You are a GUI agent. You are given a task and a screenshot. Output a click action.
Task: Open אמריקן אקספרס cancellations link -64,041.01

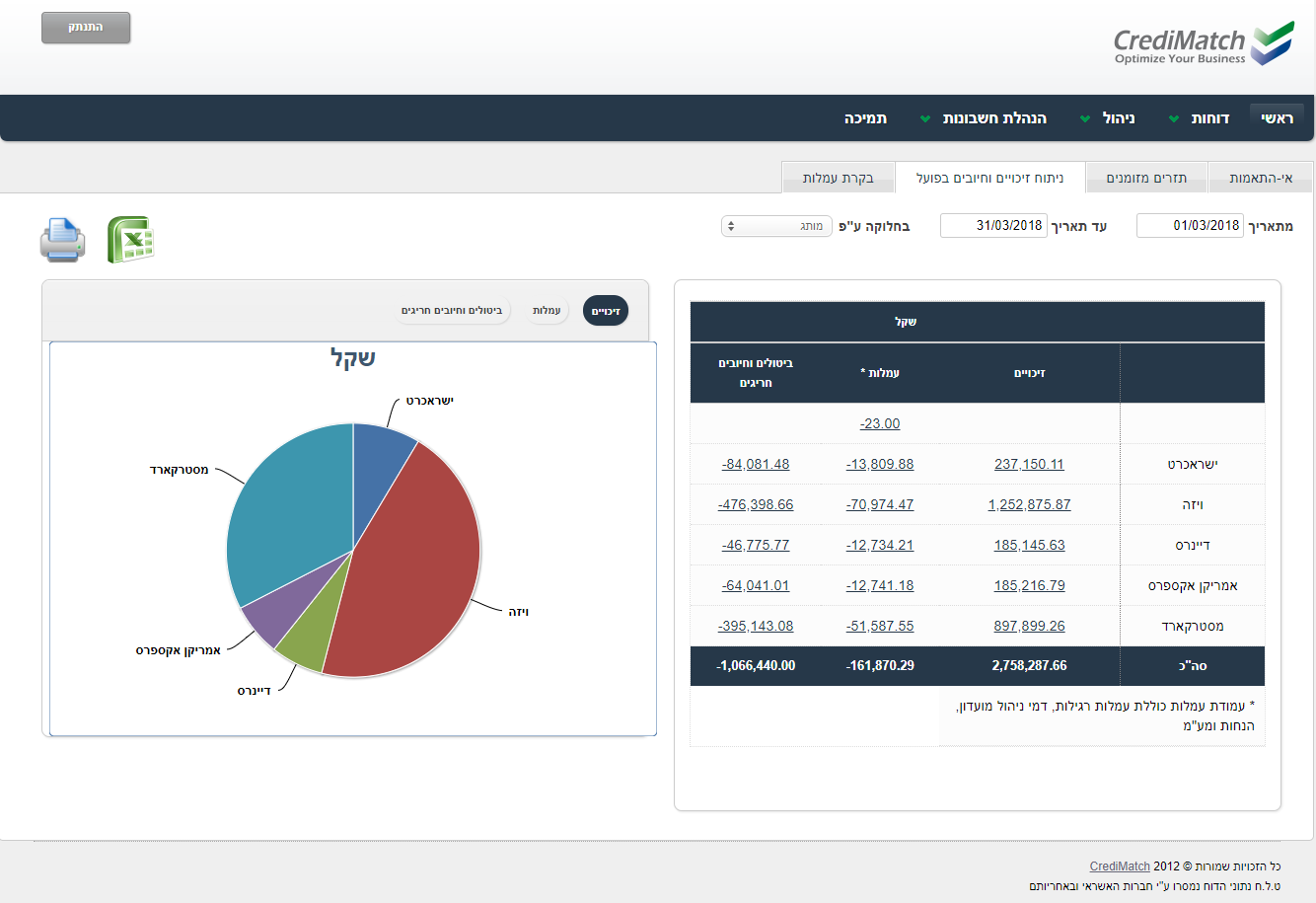[x=756, y=585]
